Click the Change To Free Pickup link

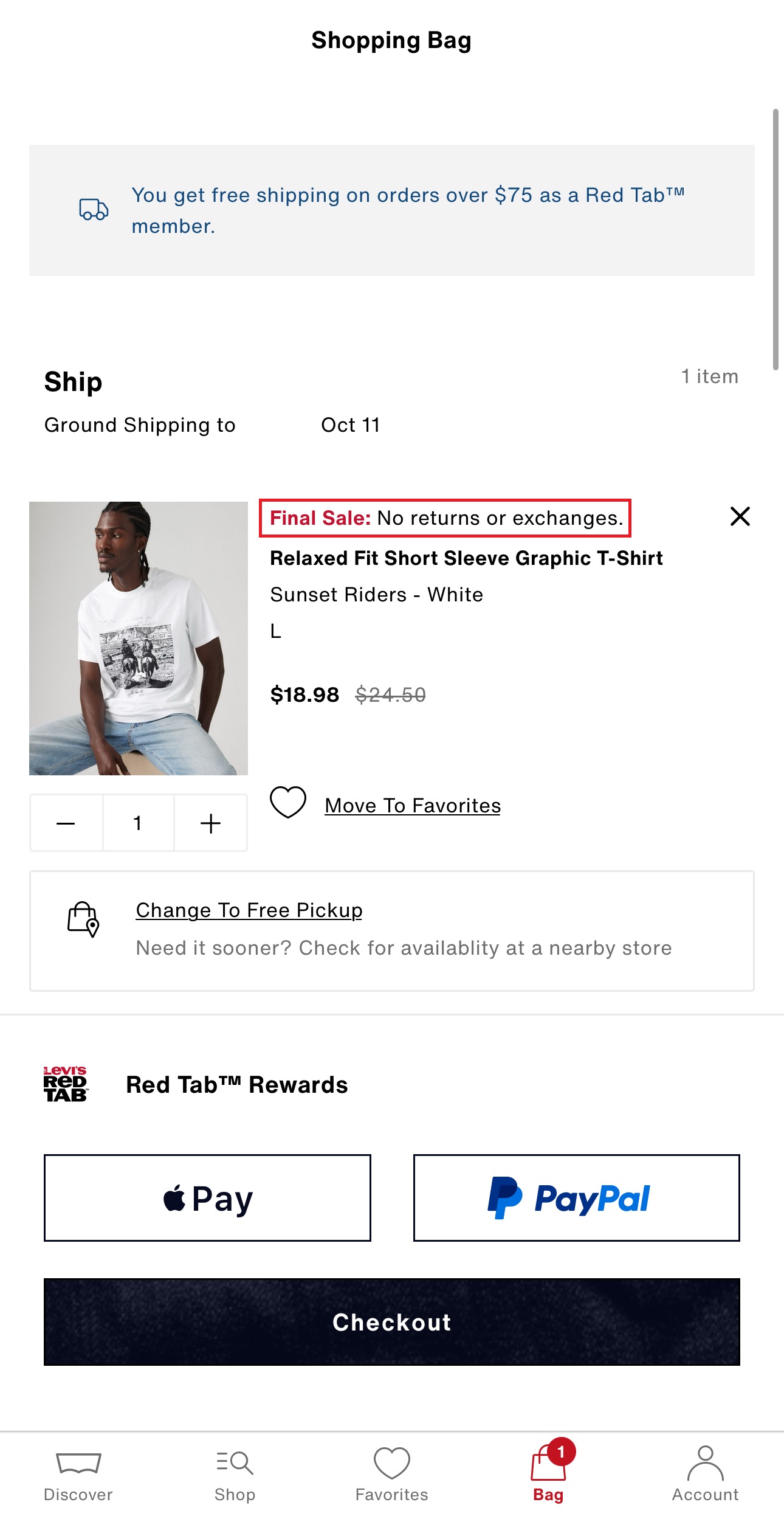pos(249,910)
